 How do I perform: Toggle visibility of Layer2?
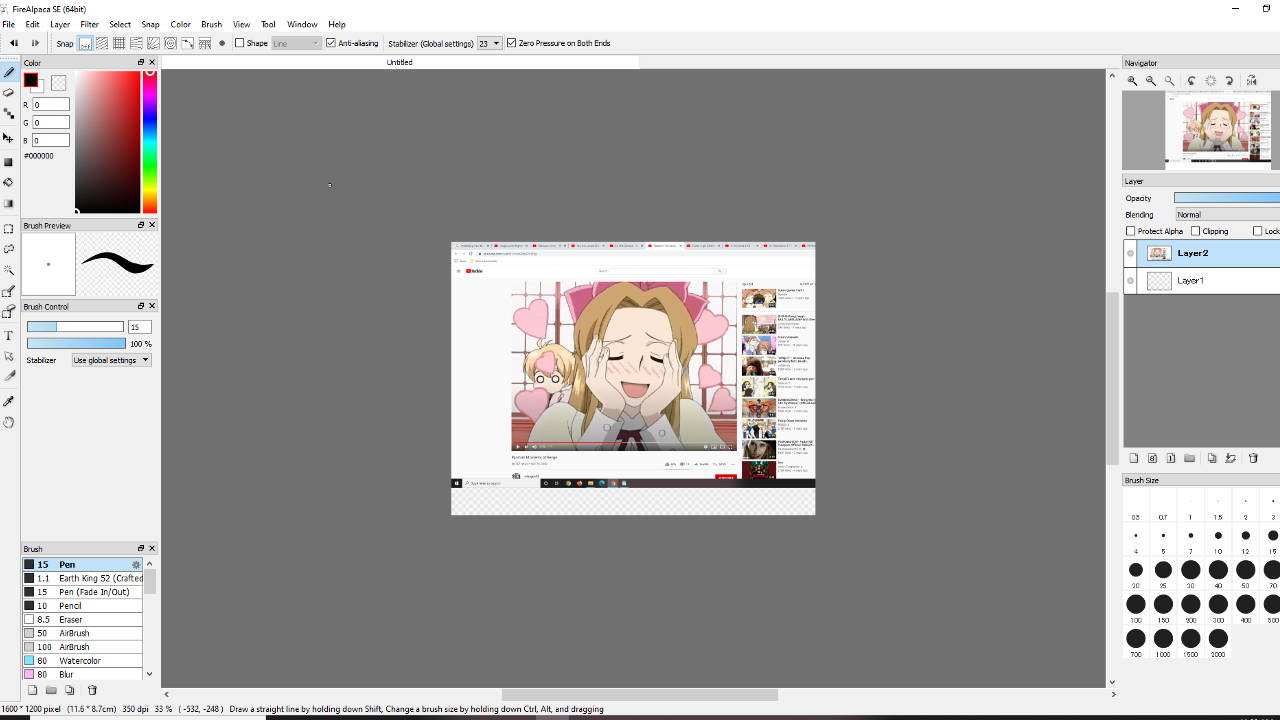pyautogui.click(x=1131, y=254)
